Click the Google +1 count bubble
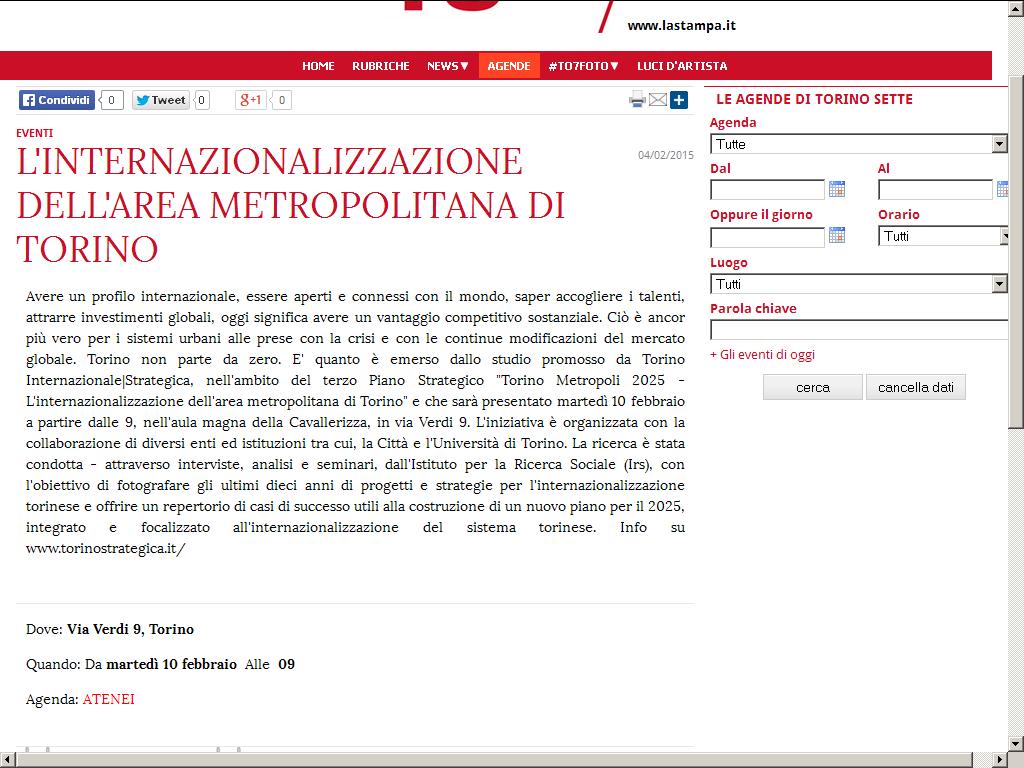This screenshot has width=1024, height=768. pyautogui.click(x=281, y=100)
